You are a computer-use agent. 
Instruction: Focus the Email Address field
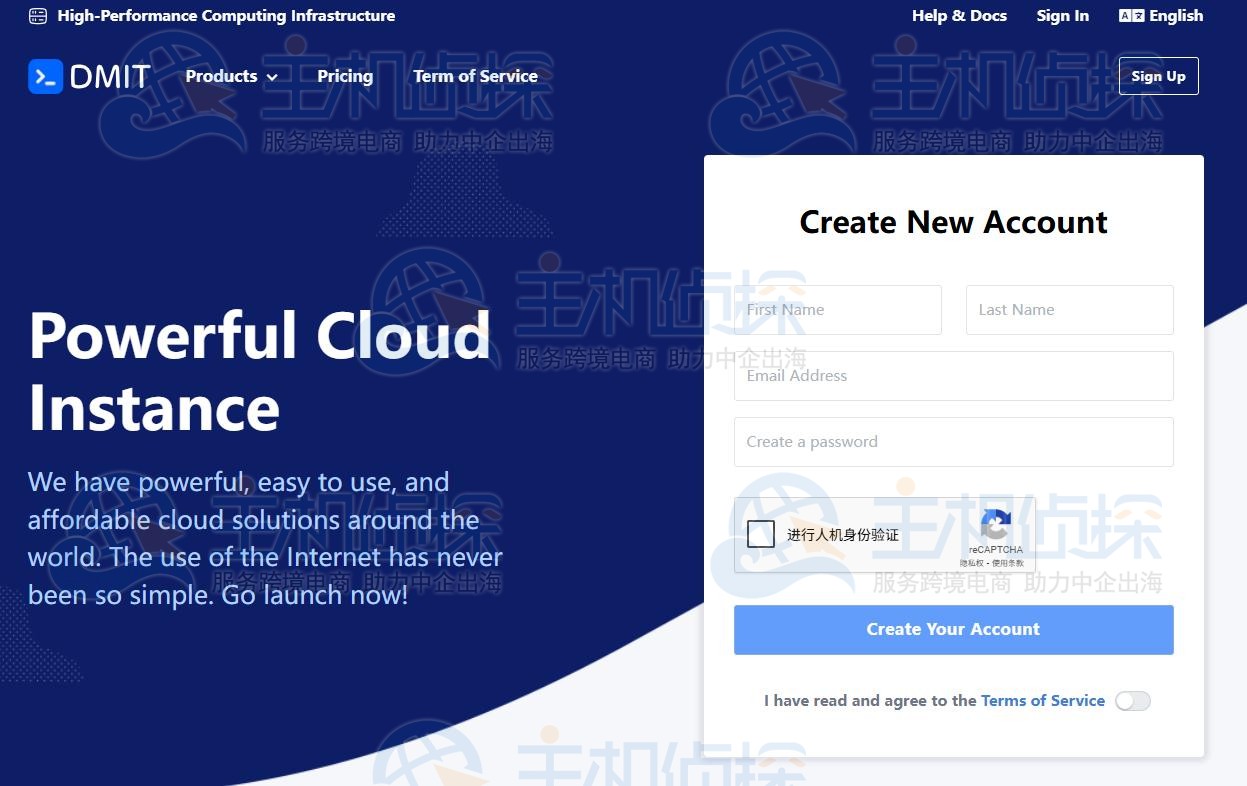[x=953, y=376]
